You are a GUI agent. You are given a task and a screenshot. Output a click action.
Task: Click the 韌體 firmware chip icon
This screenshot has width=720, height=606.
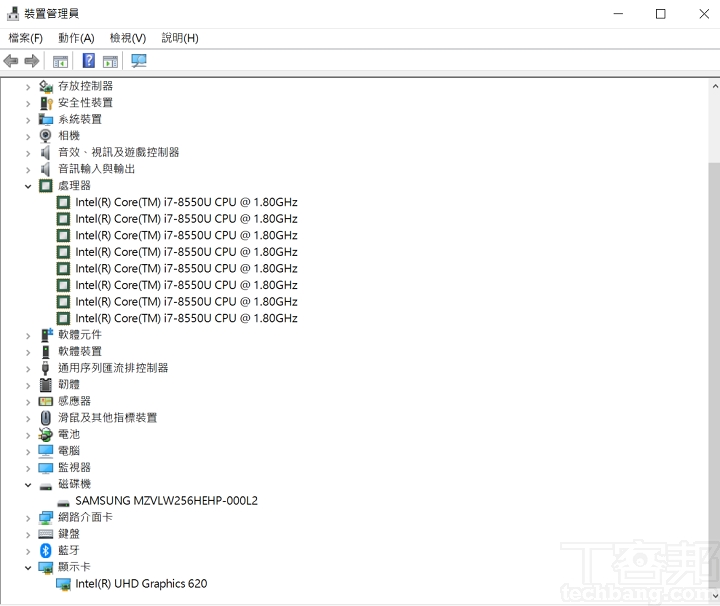click(x=45, y=385)
